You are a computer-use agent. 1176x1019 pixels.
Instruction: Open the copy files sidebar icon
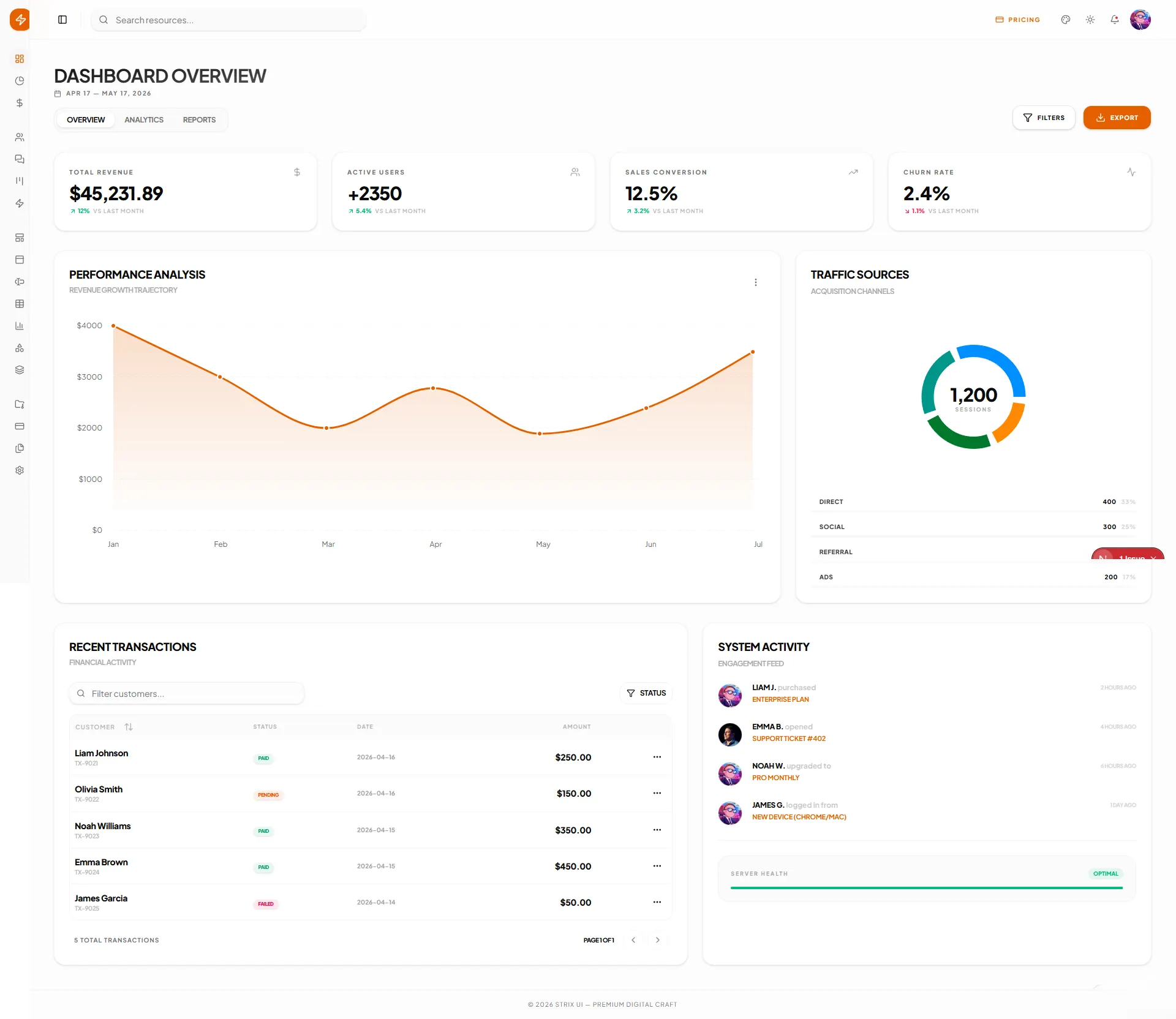tap(20, 448)
